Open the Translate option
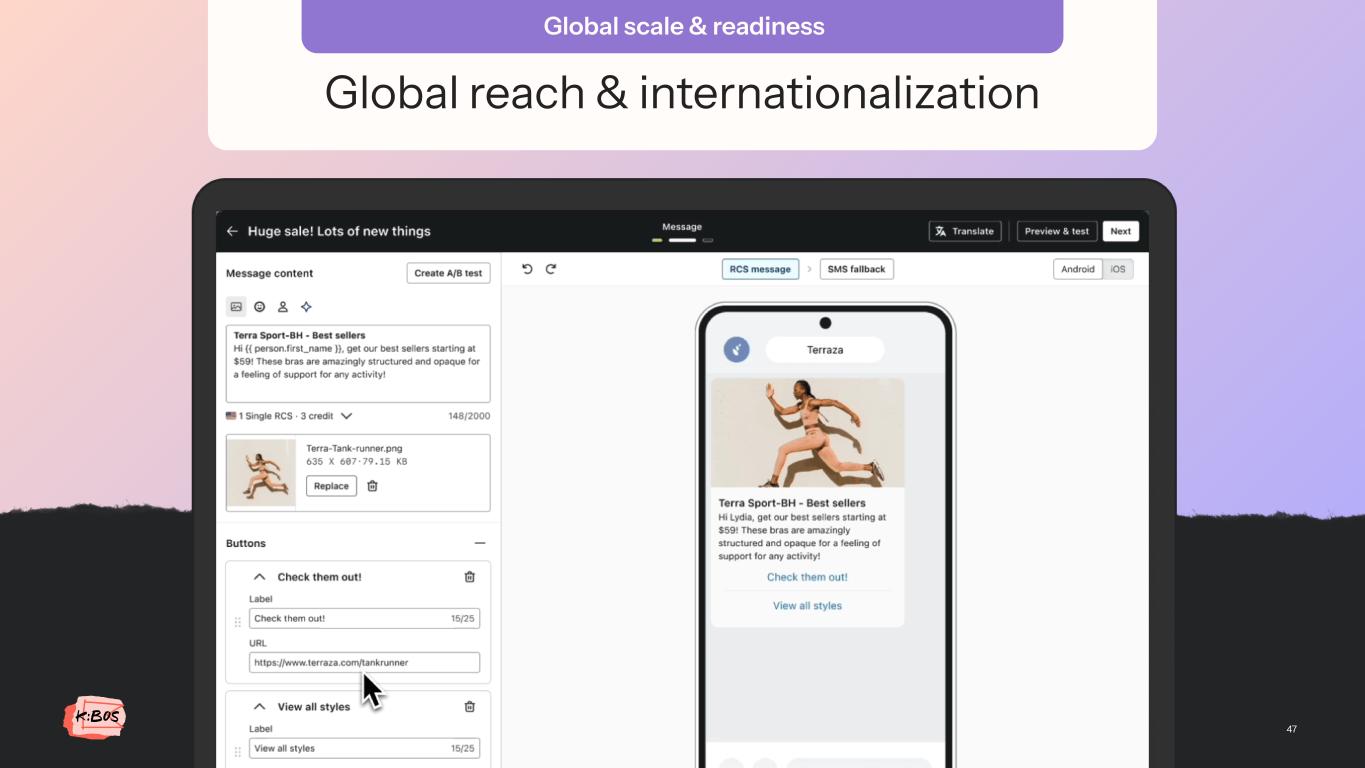Image resolution: width=1365 pixels, height=768 pixels. pos(965,231)
